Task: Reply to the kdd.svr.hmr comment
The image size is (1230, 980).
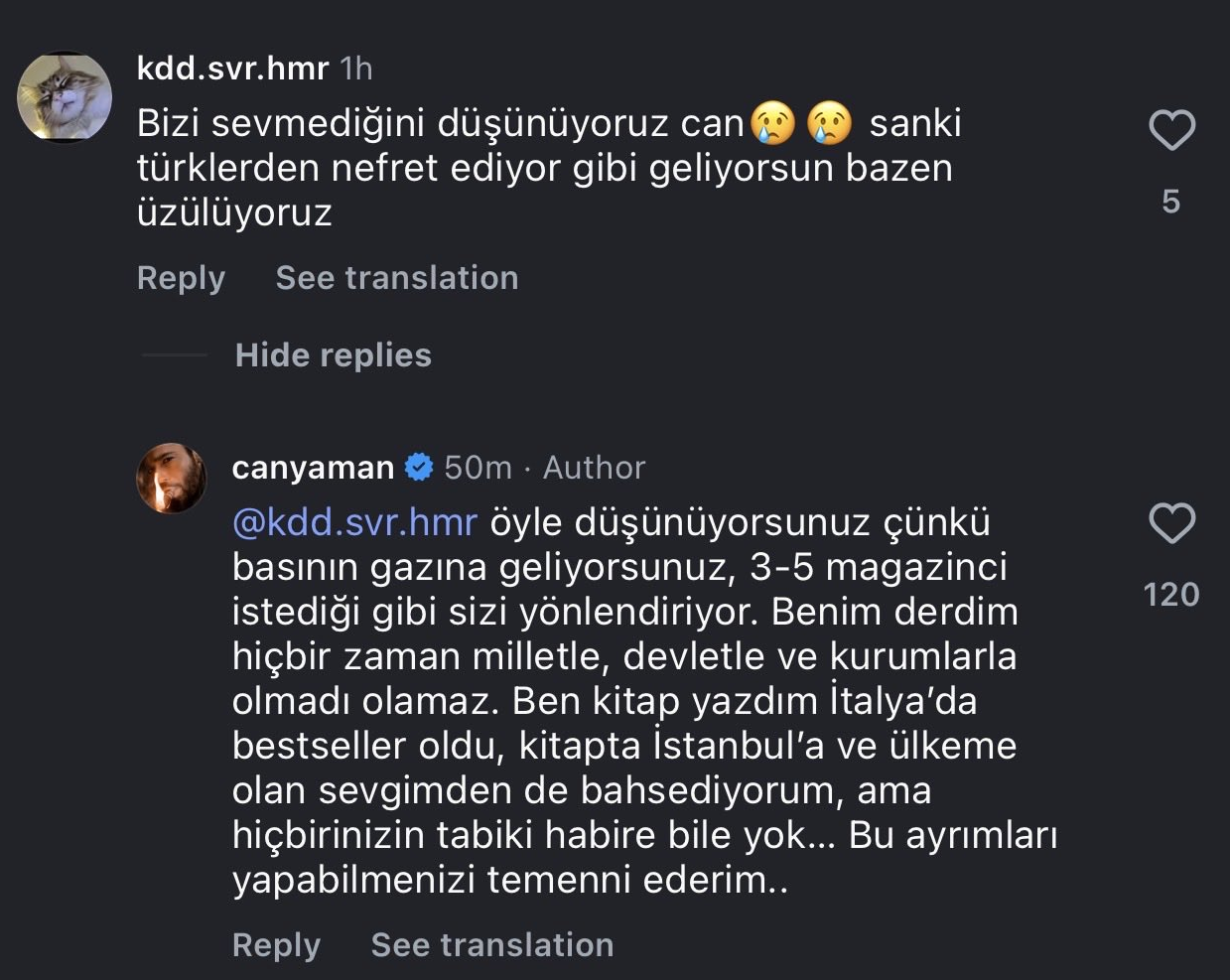Action: click(181, 278)
